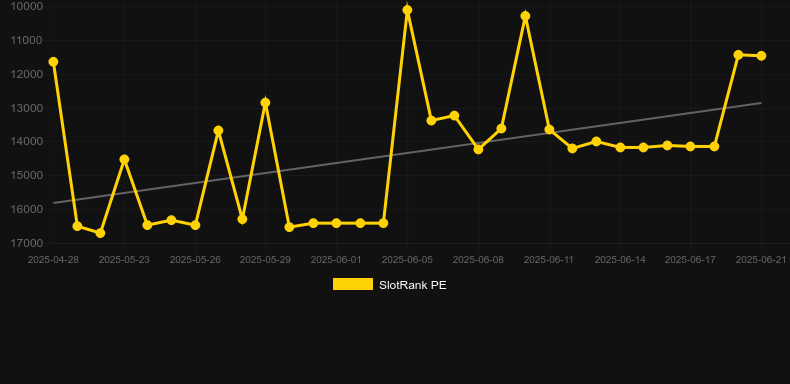
Task: Click the data point above 2025-06-08
Action: pyautogui.click(x=478, y=149)
